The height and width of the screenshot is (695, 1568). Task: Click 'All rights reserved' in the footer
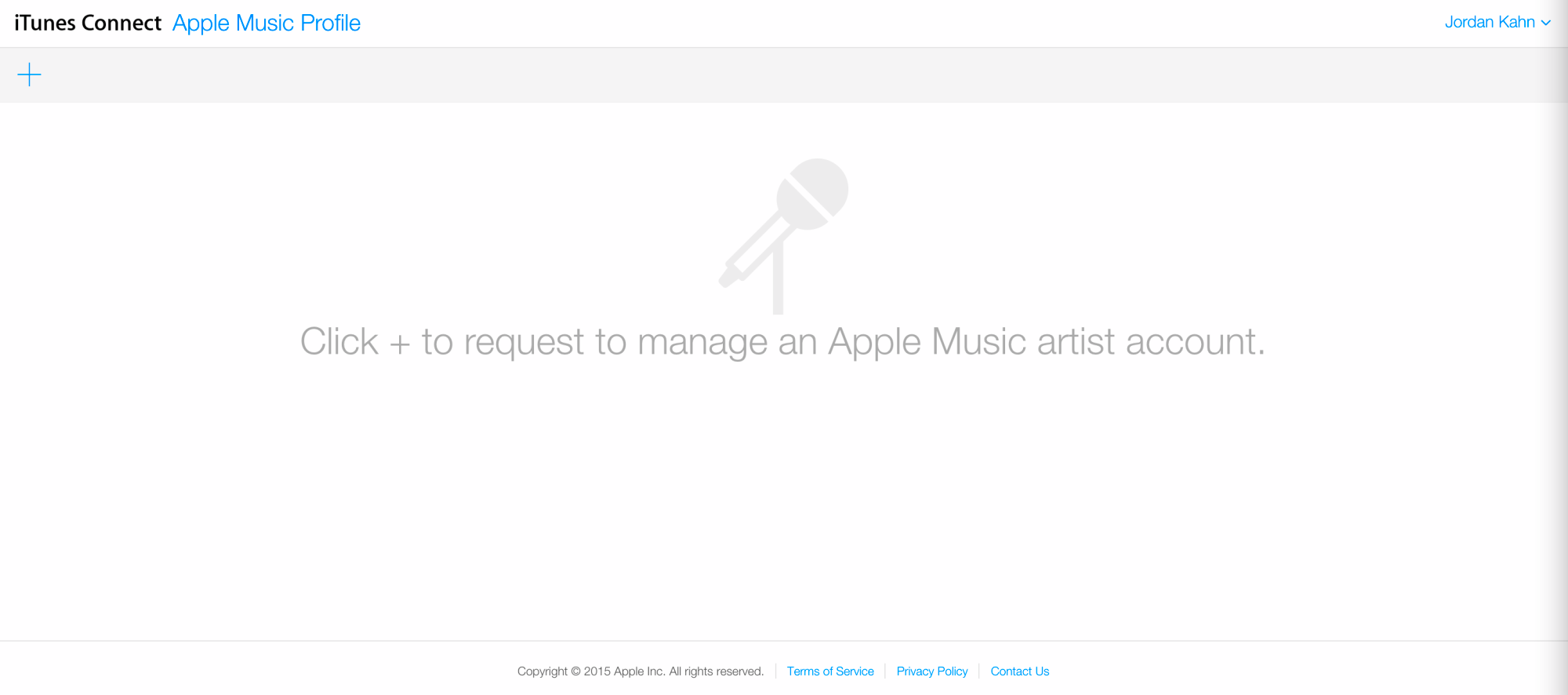[716, 671]
